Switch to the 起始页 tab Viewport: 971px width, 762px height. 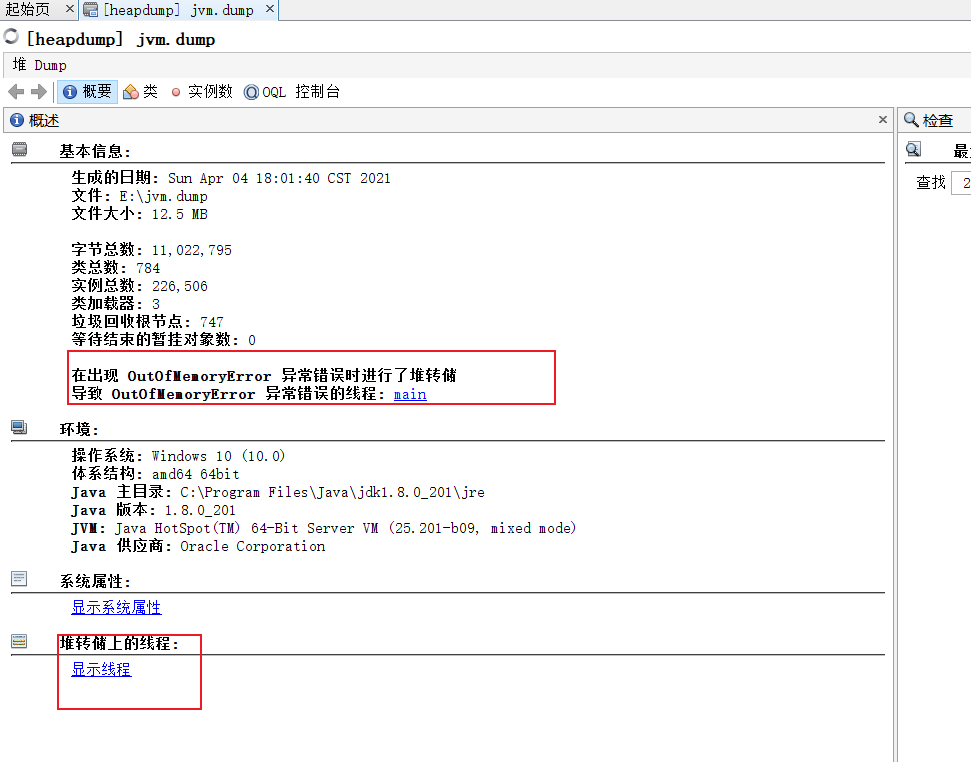click(28, 9)
